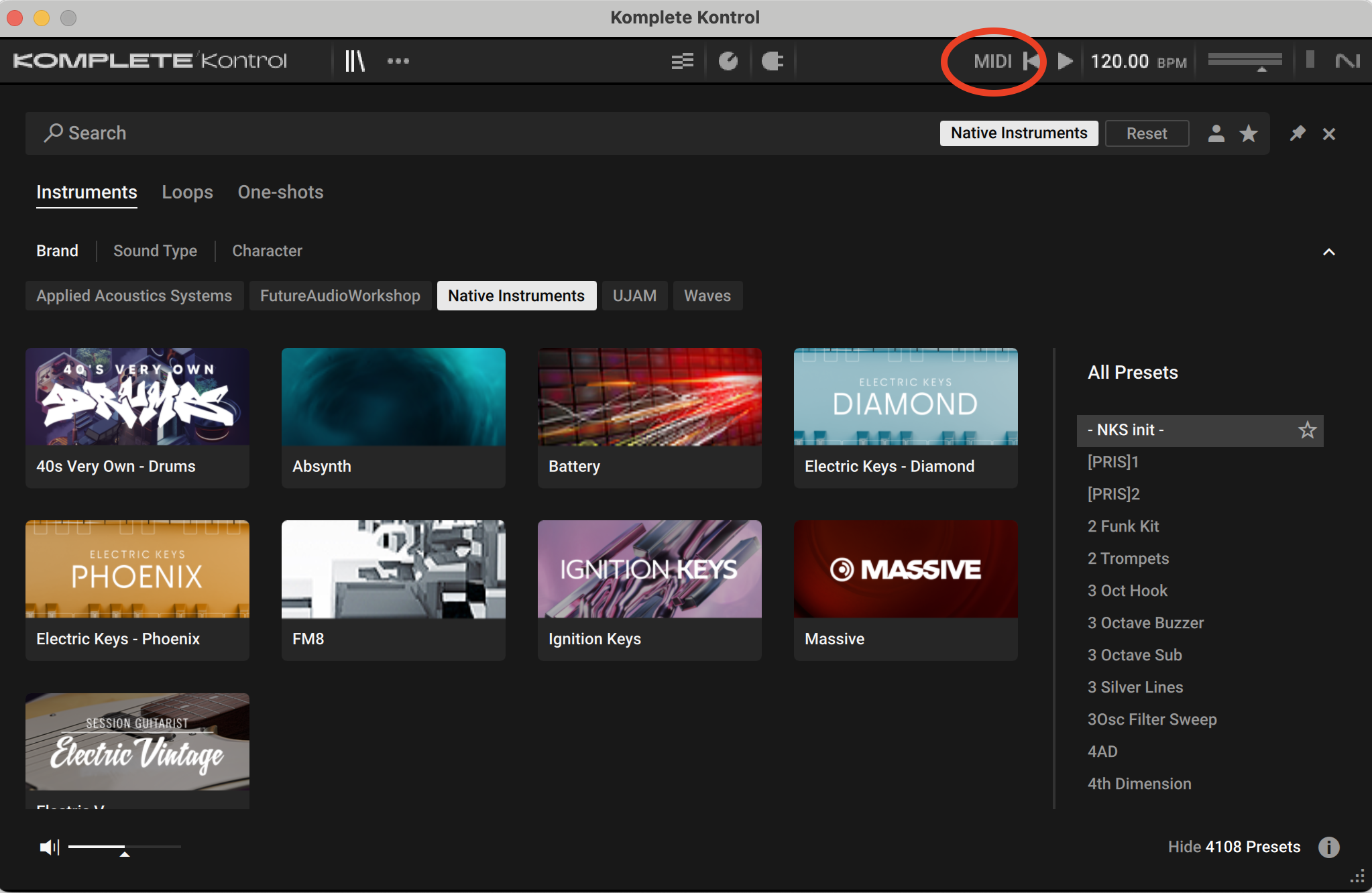Adjust the master volume slider in header
This screenshot has width=1372, height=893.
coord(1245,61)
